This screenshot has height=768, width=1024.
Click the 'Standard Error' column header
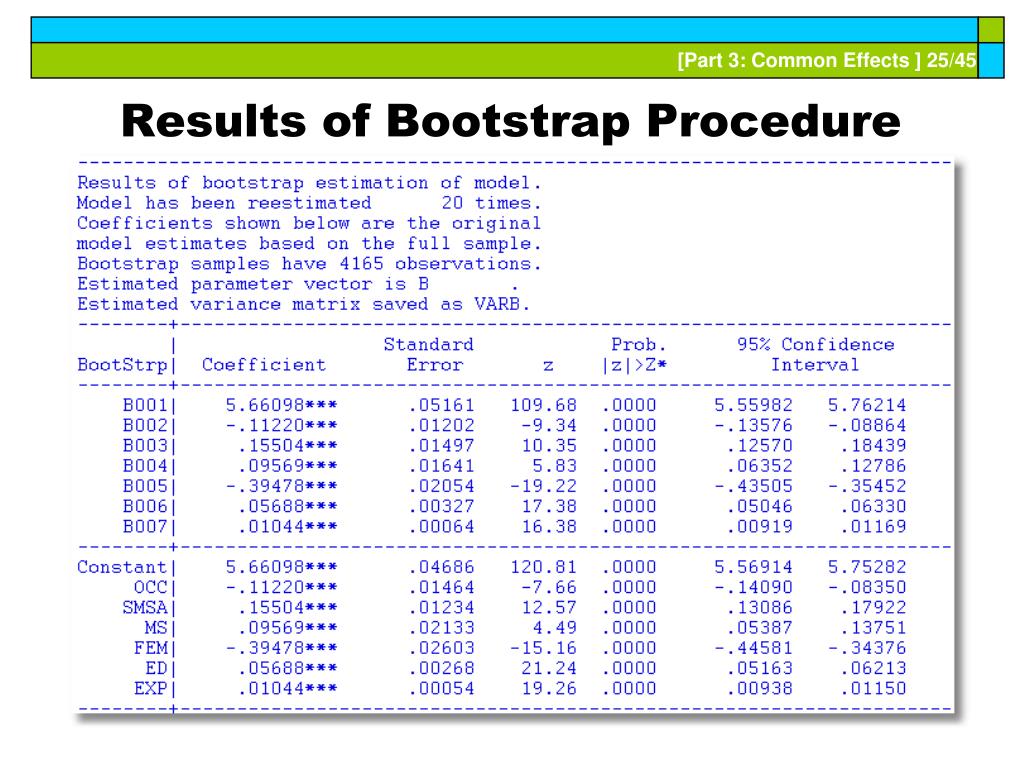coord(429,355)
